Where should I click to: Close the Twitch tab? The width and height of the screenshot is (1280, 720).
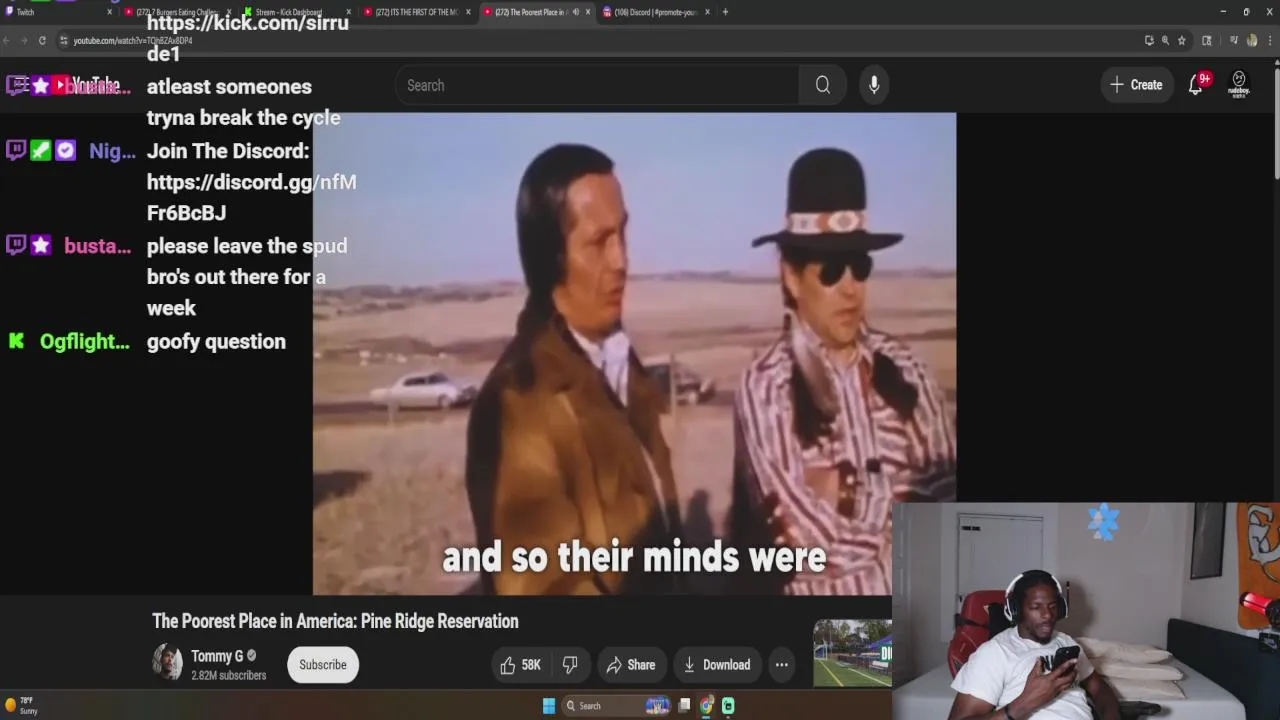pos(109,12)
